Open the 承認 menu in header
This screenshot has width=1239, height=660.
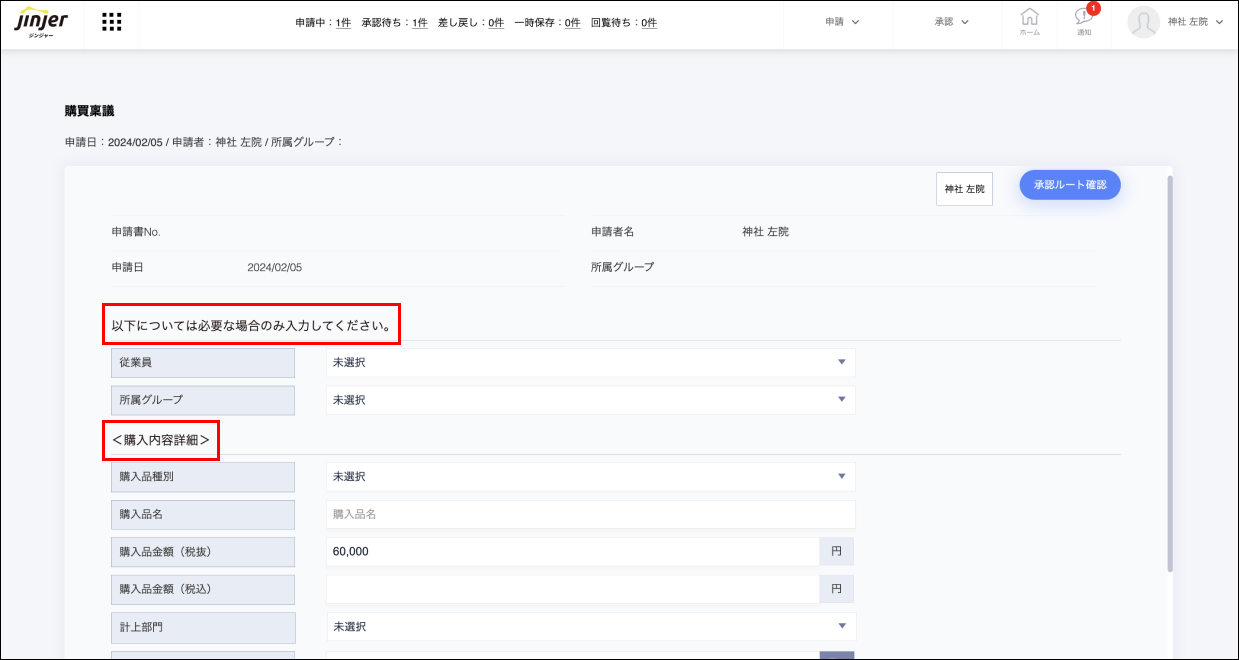951,22
